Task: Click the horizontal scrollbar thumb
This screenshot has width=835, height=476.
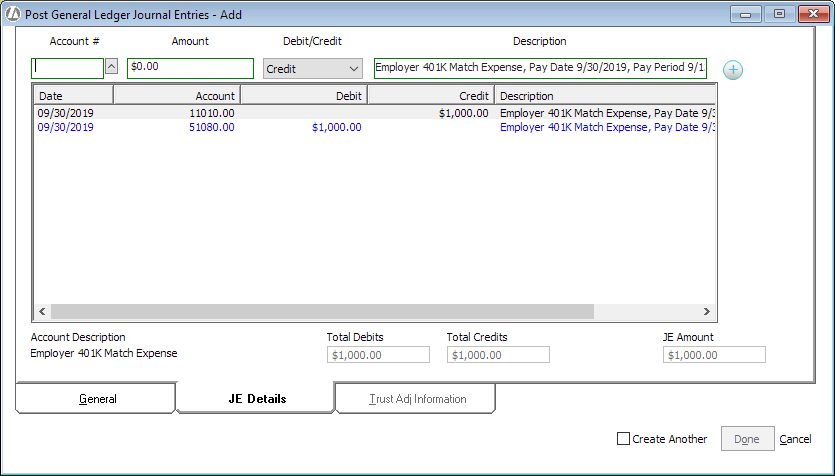Action: 322,312
